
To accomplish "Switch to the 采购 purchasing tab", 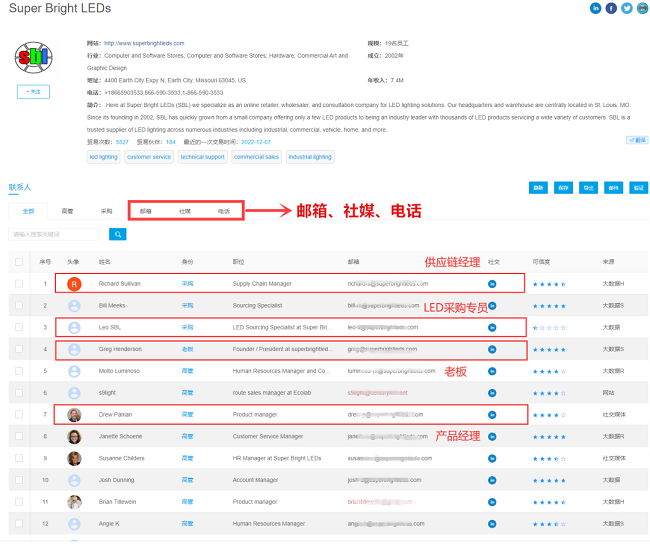I will [107, 211].
